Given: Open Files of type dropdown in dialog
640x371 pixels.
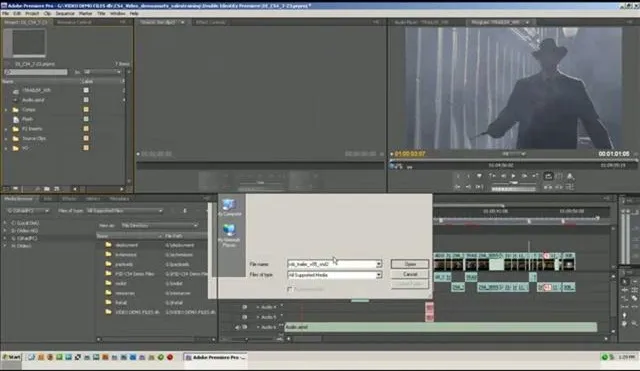Looking at the screenshot, I should point(334,275).
